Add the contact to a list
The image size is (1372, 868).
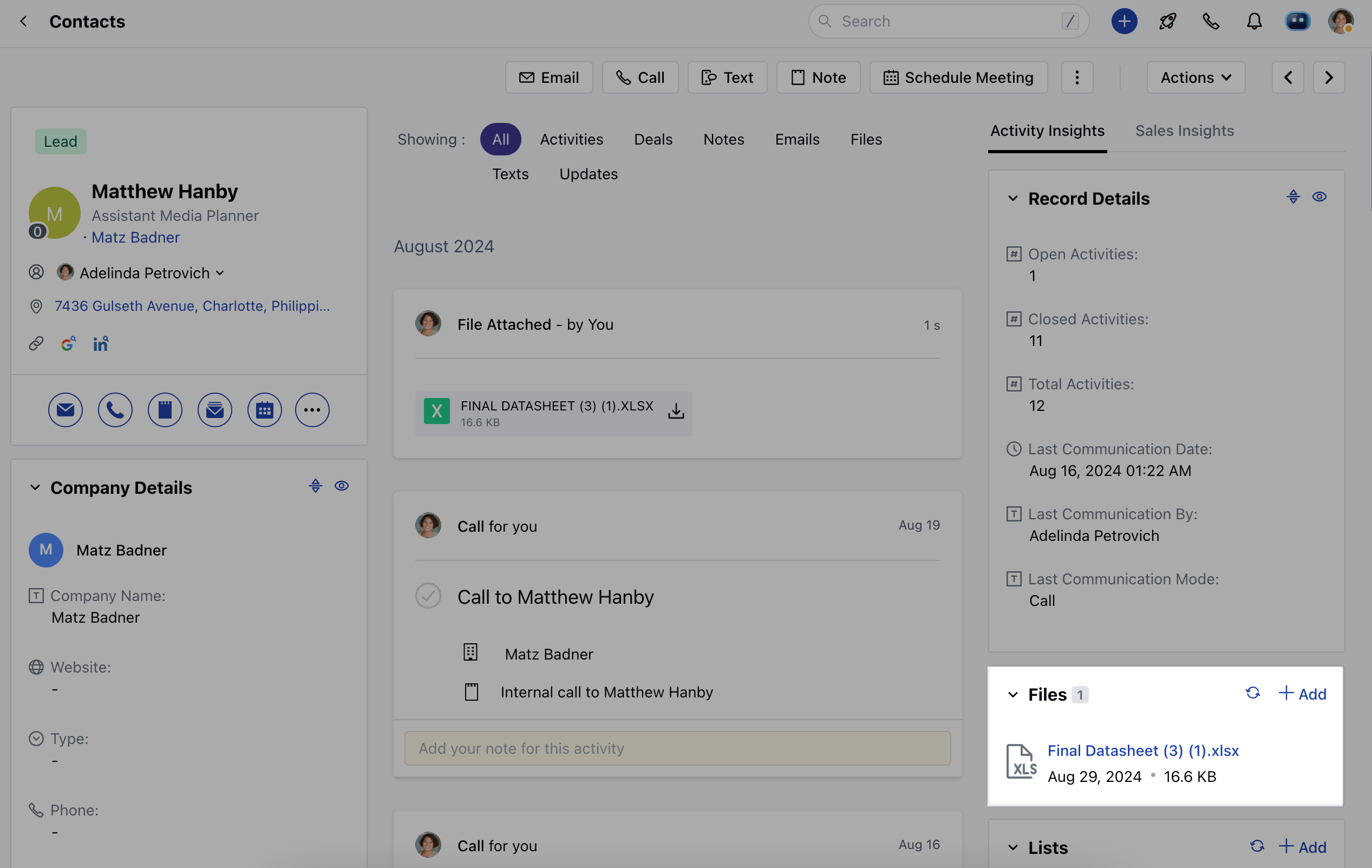click(1303, 847)
